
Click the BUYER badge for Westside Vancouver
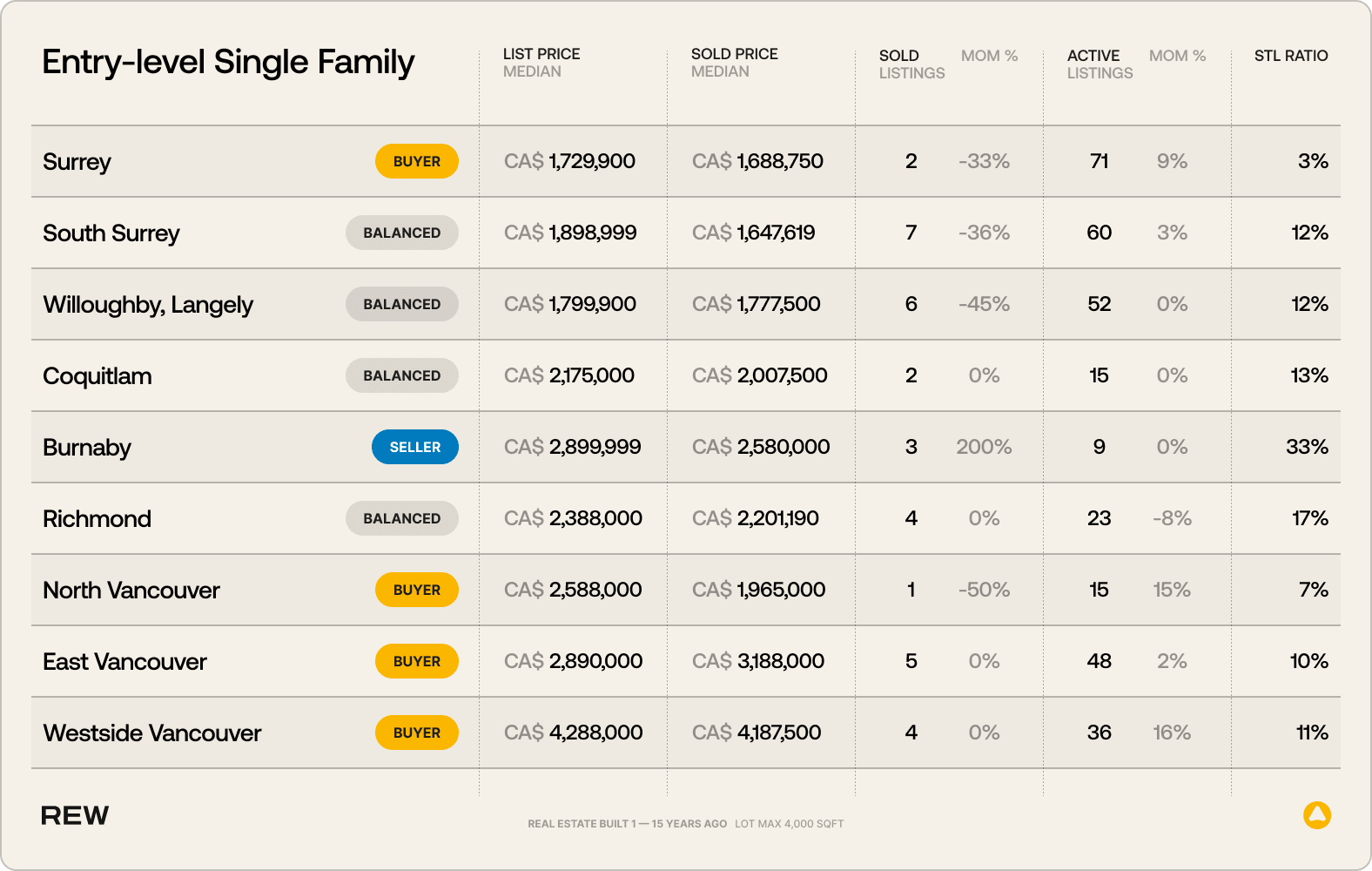[417, 733]
